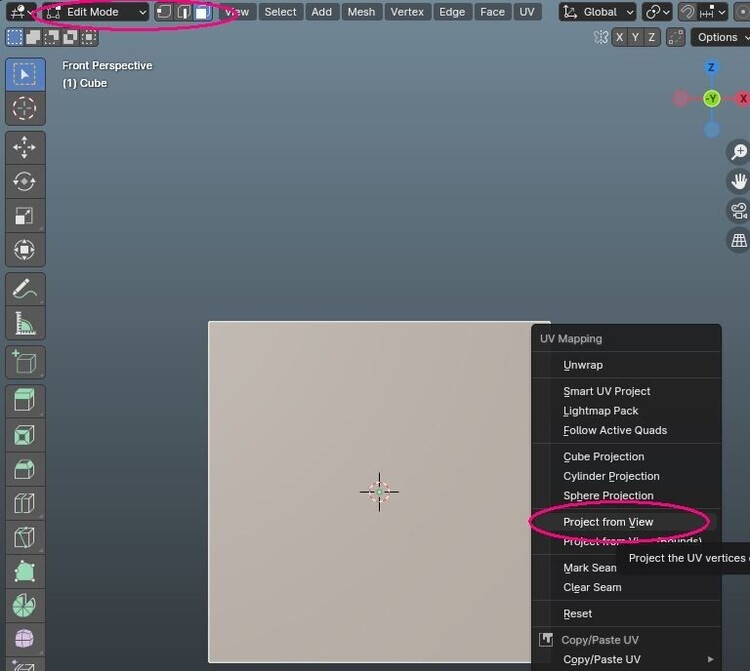Click the -Y axis on navigation gizmo

[x=712, y=99]
